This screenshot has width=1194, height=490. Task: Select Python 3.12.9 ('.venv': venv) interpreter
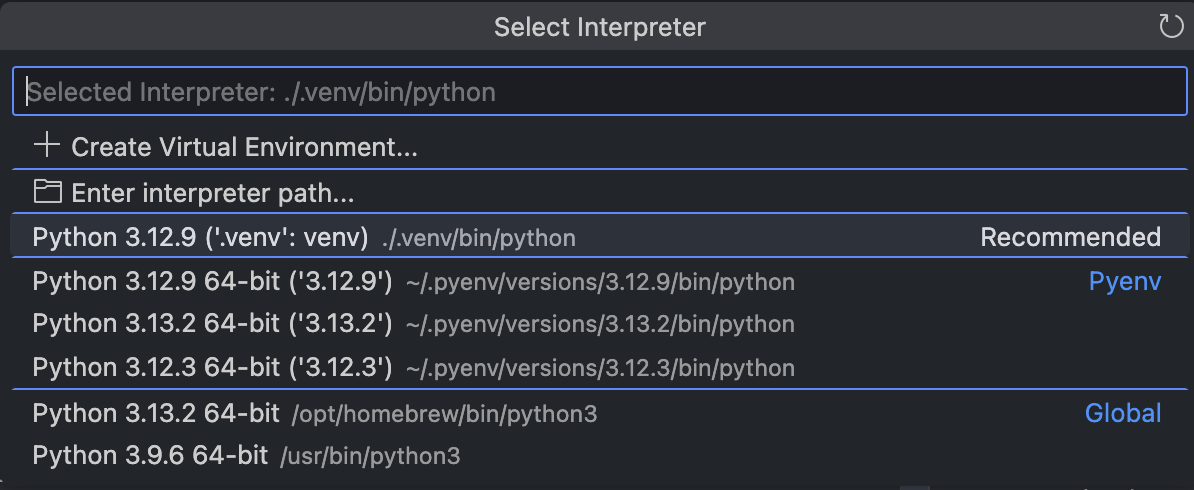click(599, 237)
